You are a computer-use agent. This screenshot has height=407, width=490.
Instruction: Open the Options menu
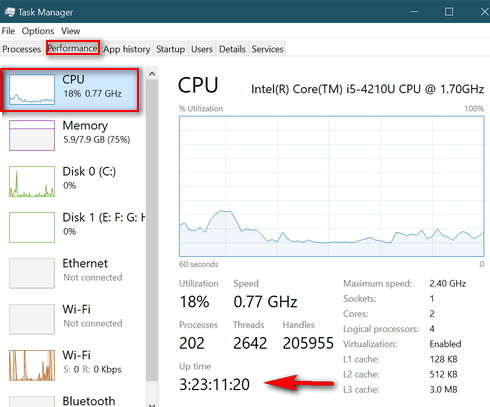point(38,31)
